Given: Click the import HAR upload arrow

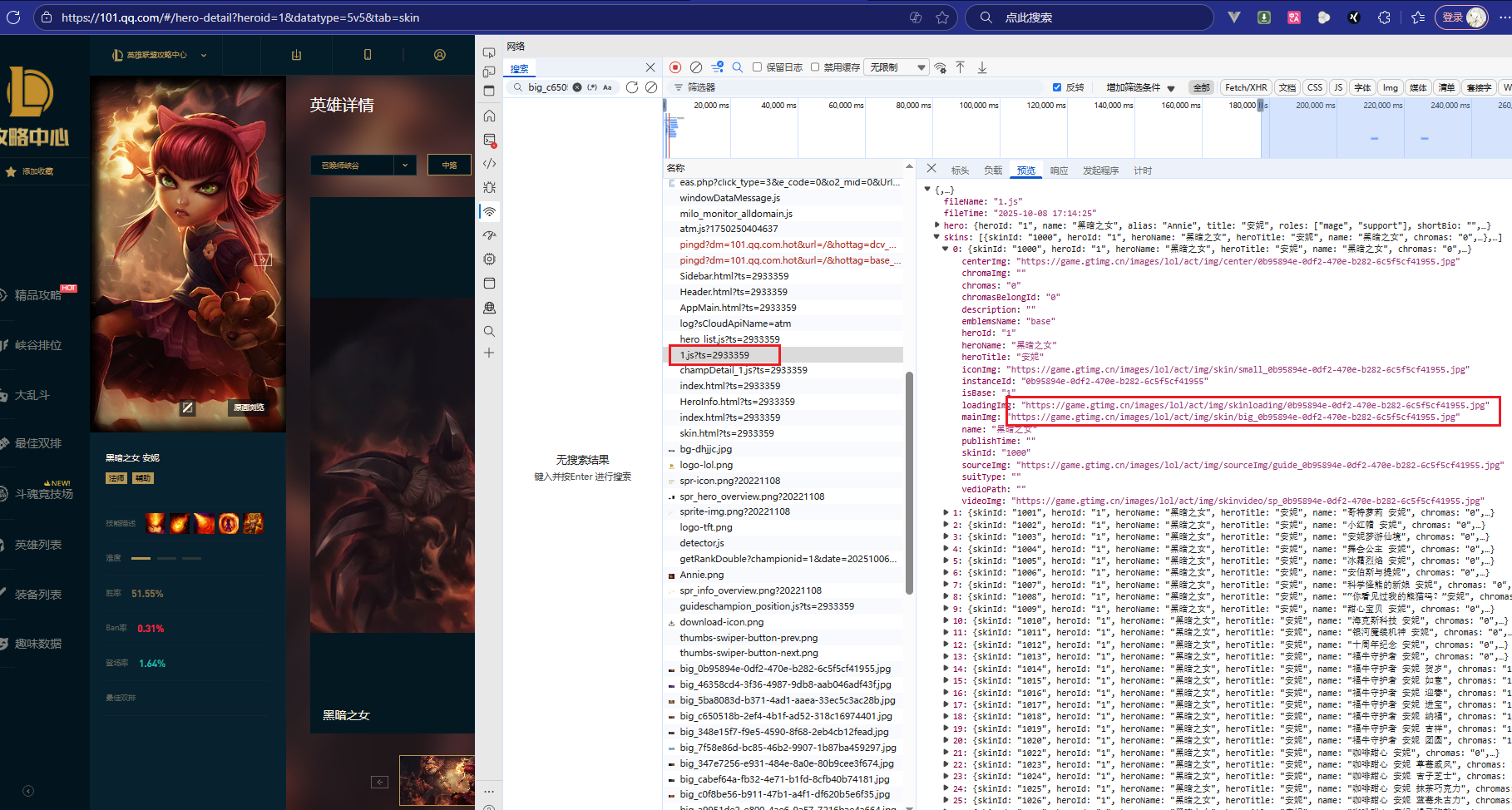Looking at the screenshot, I should click(961, 67).
